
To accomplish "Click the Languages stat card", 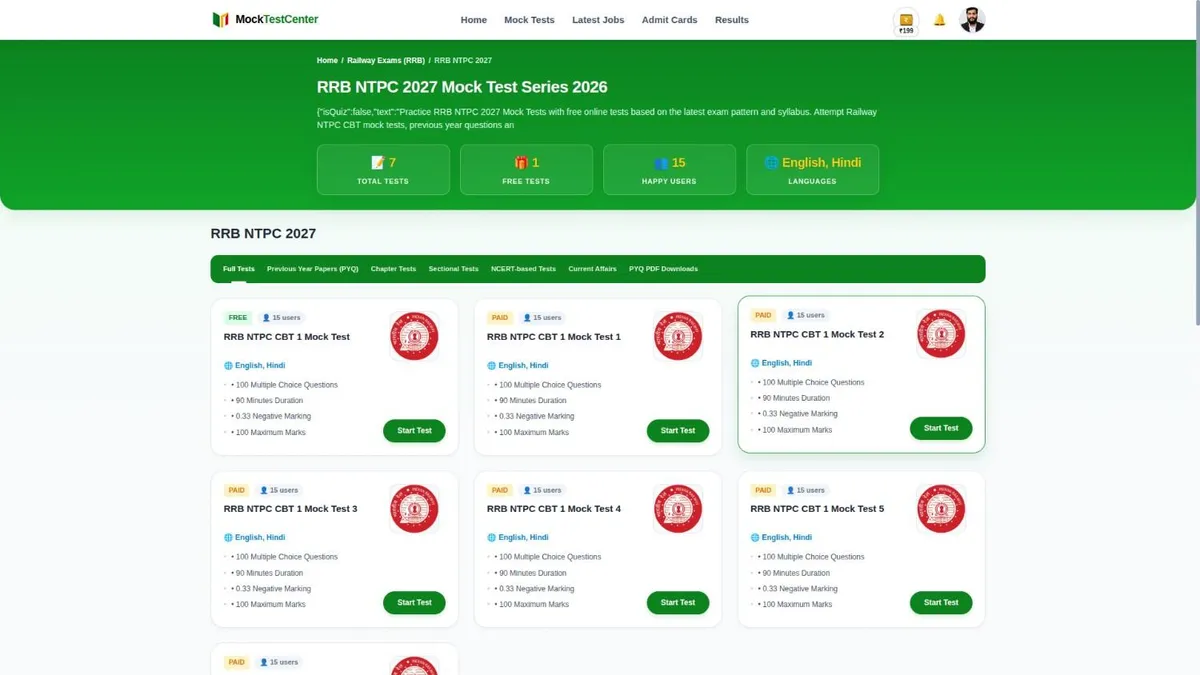I will pyautogui.click(x=812, y=169).
